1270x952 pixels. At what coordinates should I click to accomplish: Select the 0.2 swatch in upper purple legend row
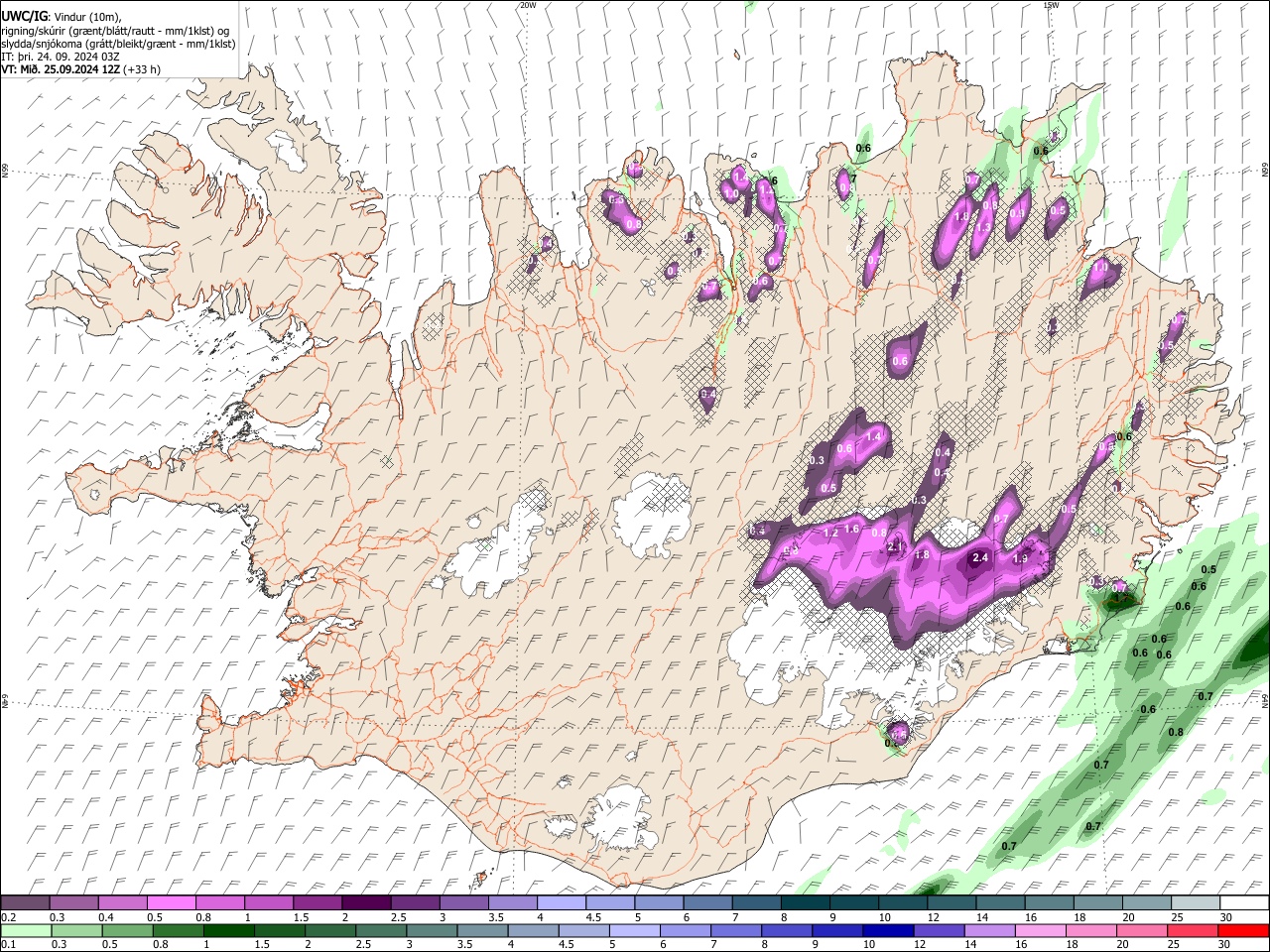click(25, 902)
